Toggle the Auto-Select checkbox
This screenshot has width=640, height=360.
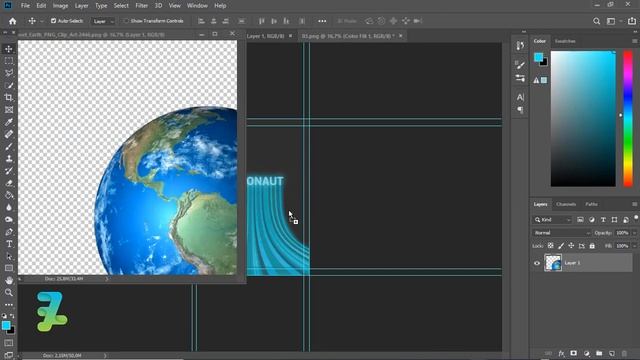tap(53, 21)
